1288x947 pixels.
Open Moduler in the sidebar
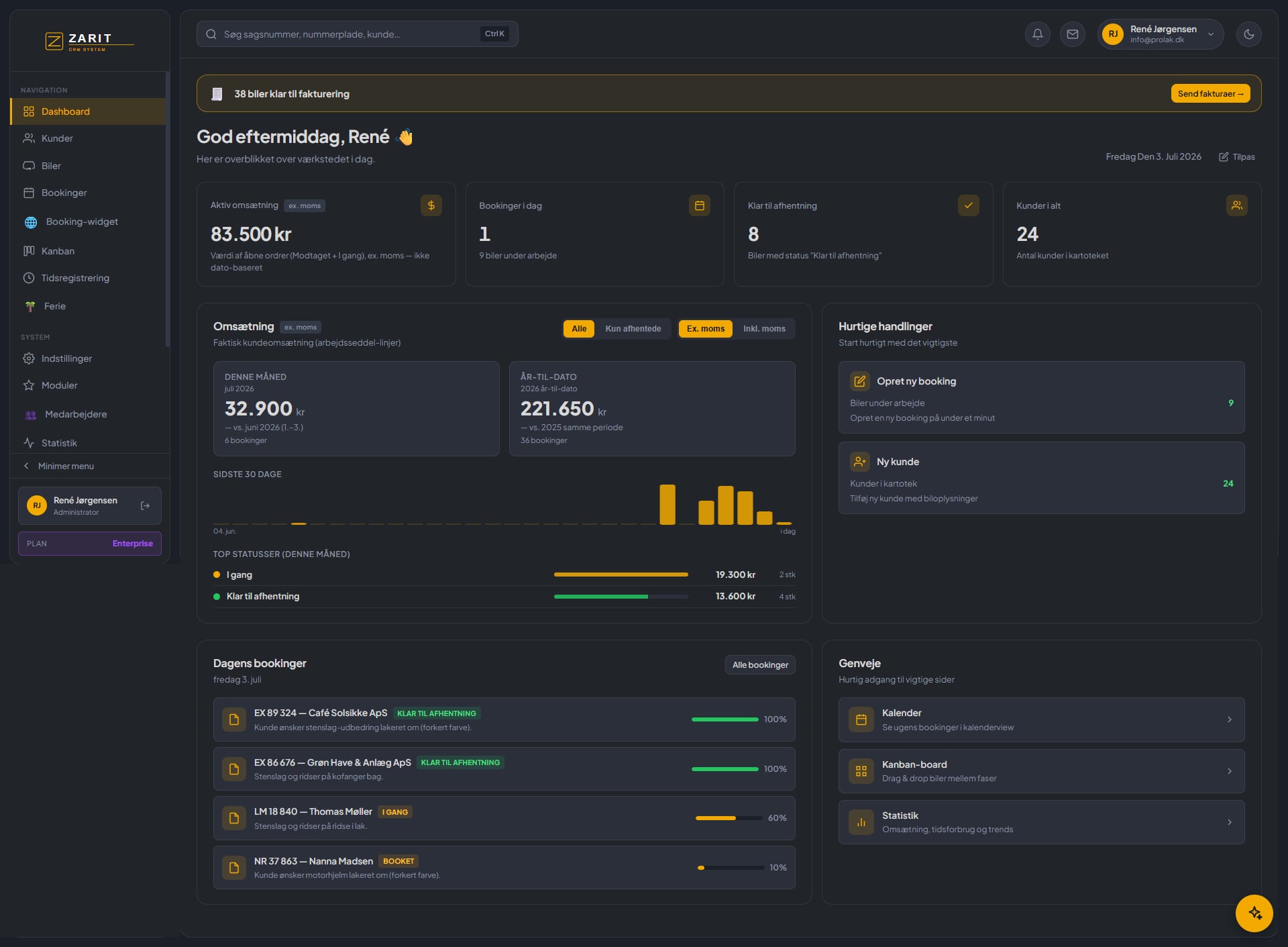88,385
